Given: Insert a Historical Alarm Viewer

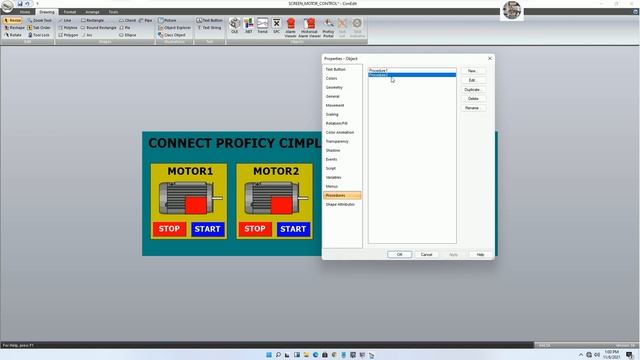Looking at the screenshot, I should [x=309, y=28].
